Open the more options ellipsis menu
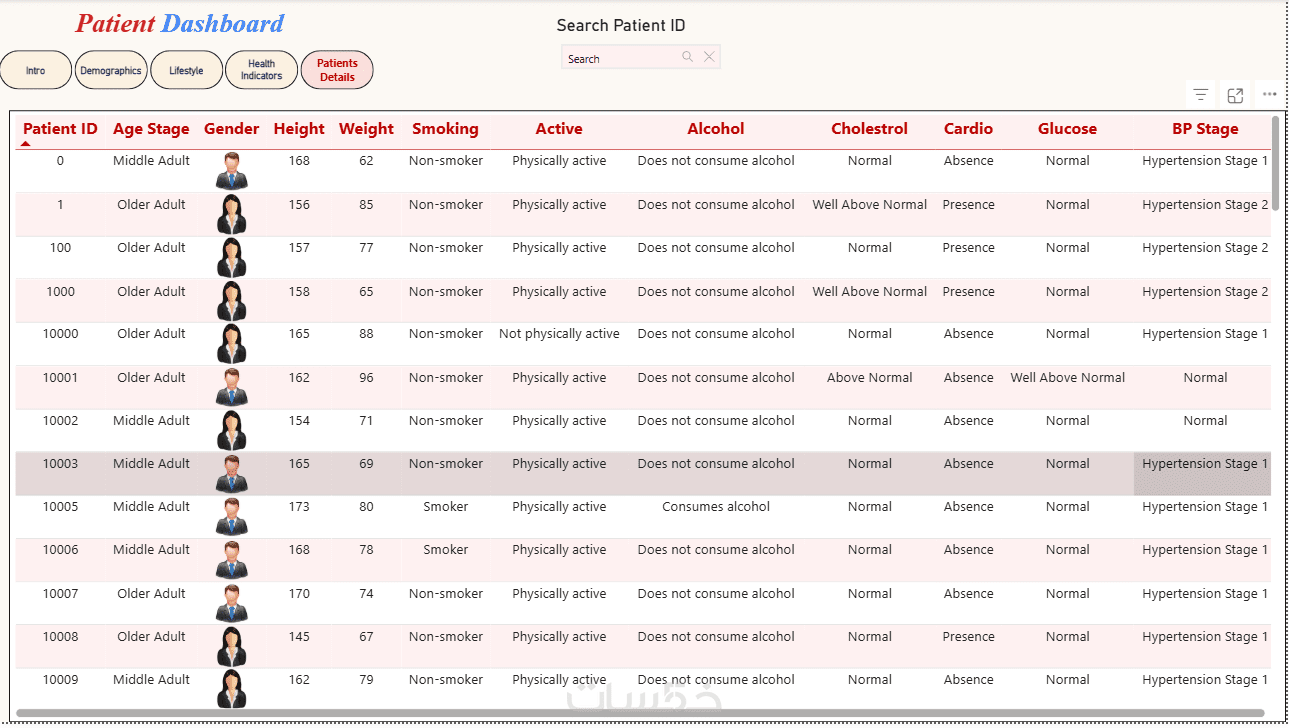This screenshot has width=1289, height=728. [1269, 94]
